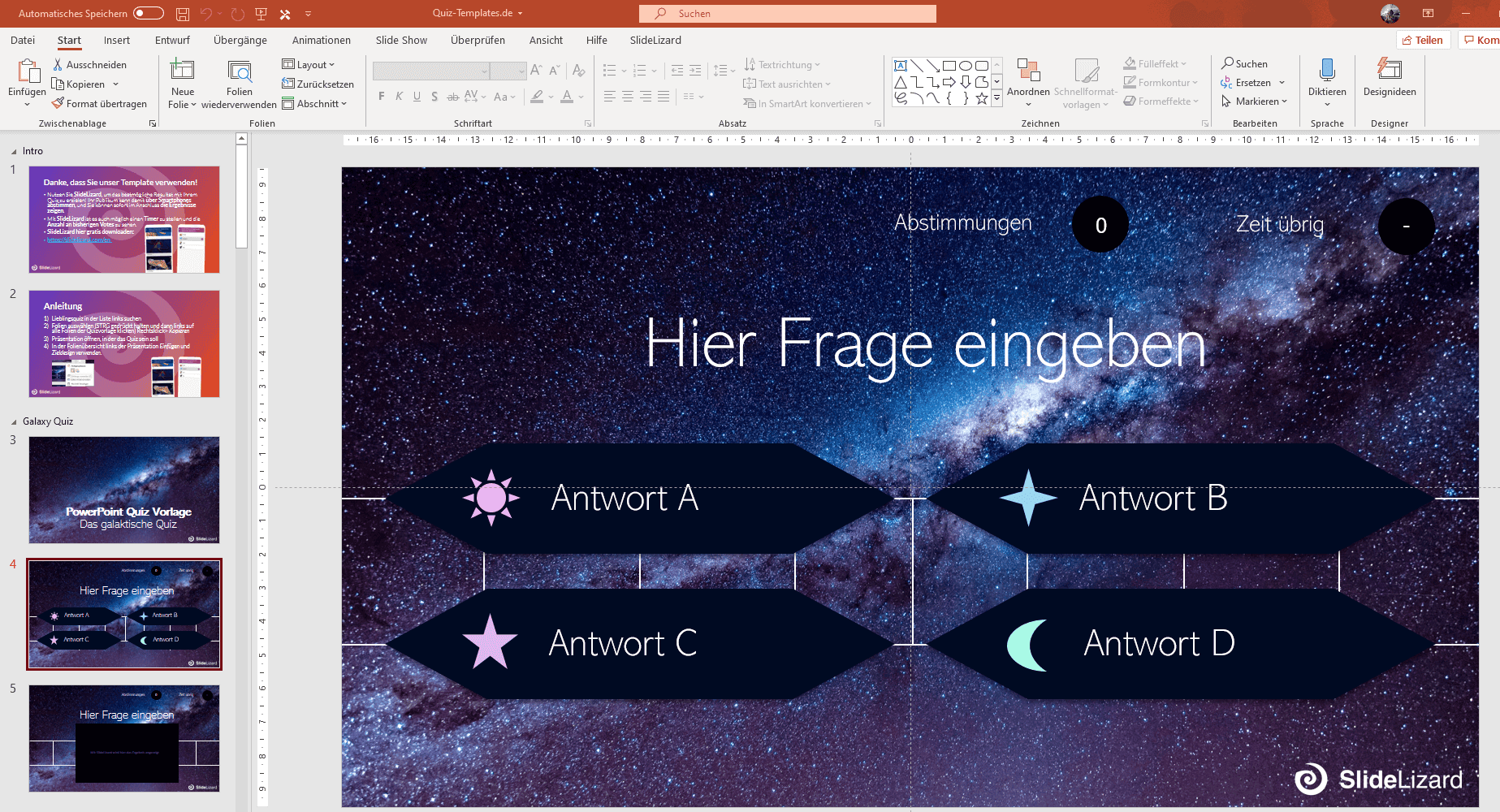Click the Anordnen icon
Viewport: 1500px width, 812px height.
coord(1028,71)
